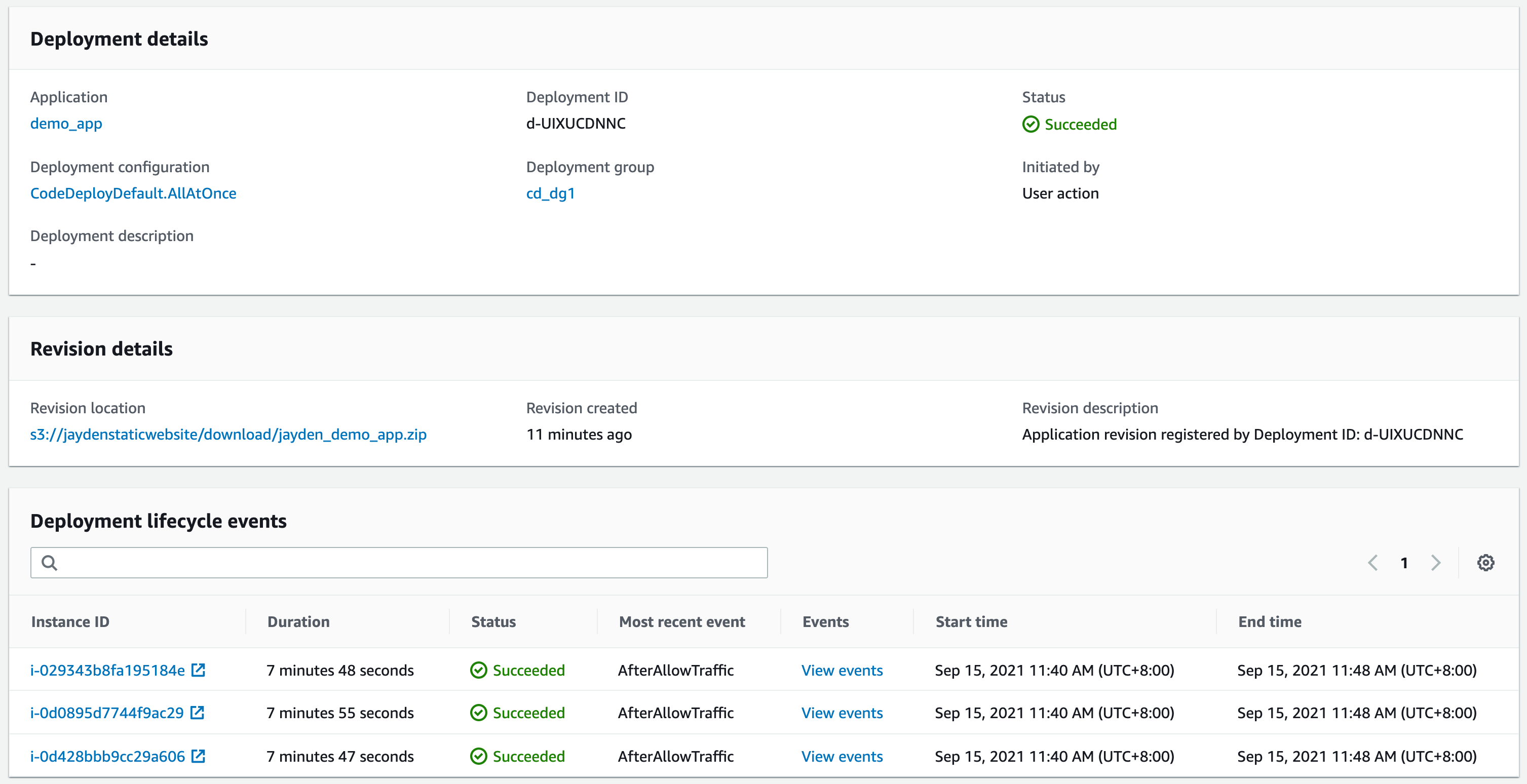Image resolution: width=1527 pixels, height=784 pixels.
Task: Sort by Start time column header
Action: point(971,621)
